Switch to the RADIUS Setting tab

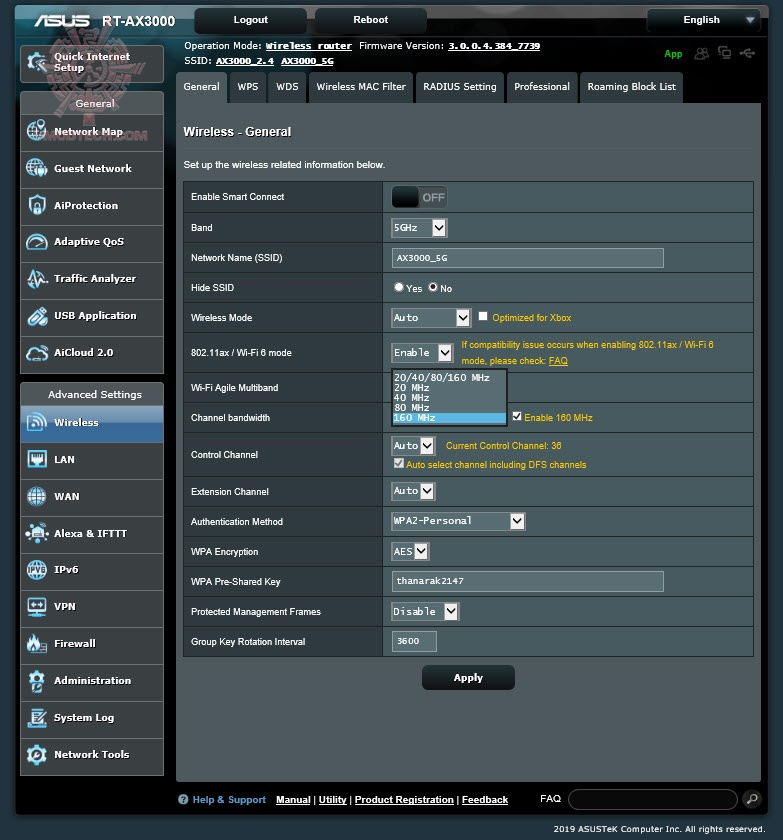pos(460,87)
